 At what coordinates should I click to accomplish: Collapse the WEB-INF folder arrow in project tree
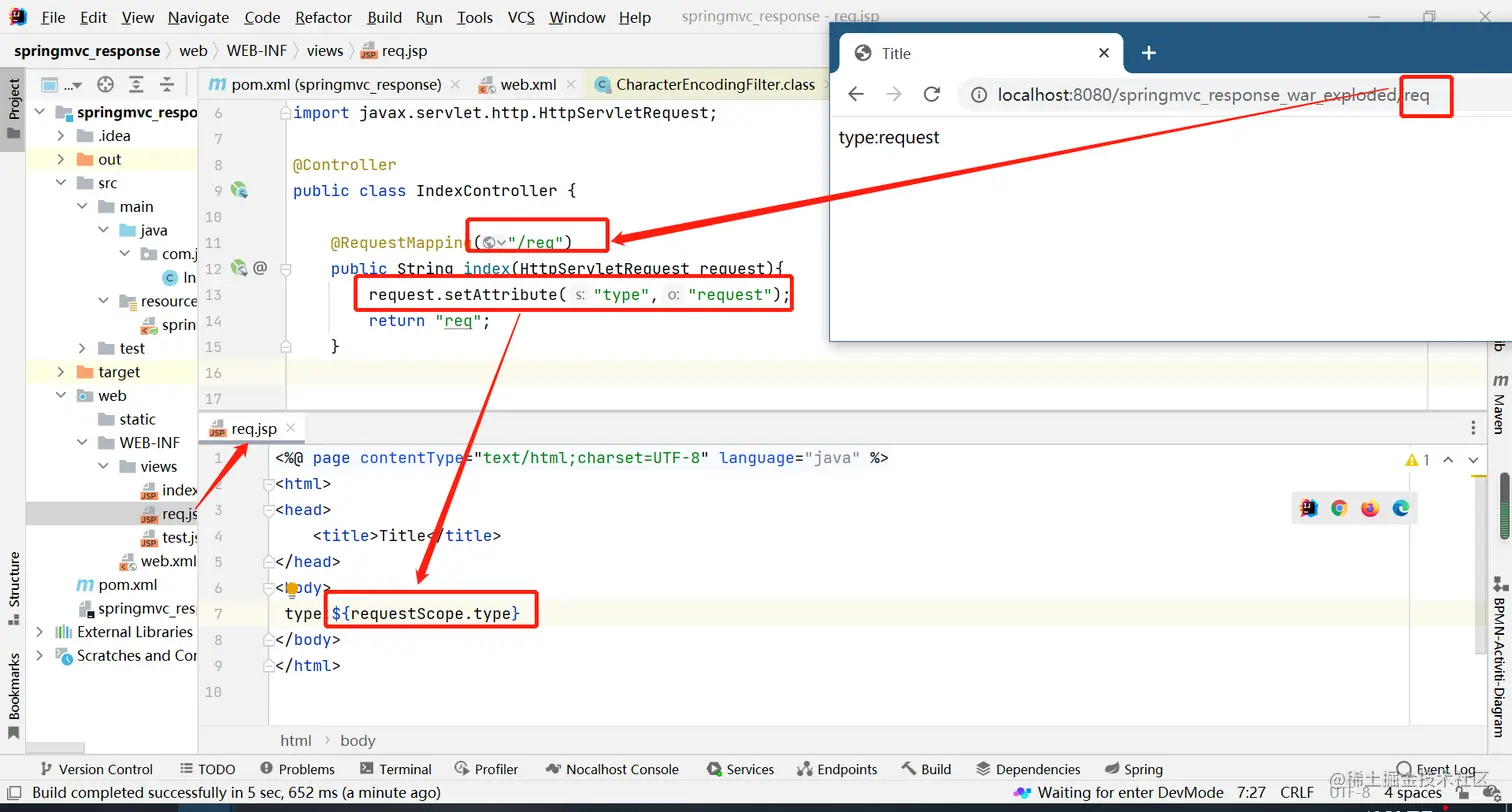82,443
